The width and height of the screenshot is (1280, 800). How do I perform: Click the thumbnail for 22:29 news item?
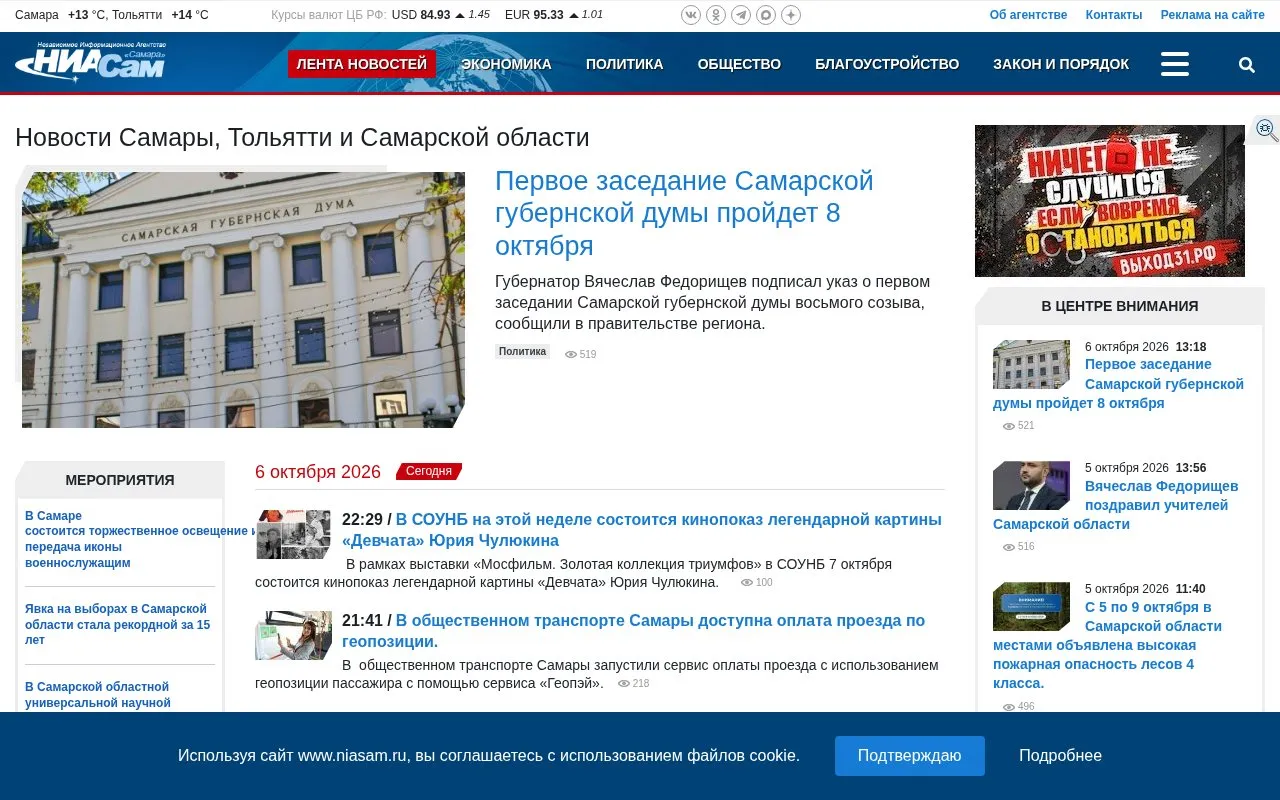click(293, 534)
